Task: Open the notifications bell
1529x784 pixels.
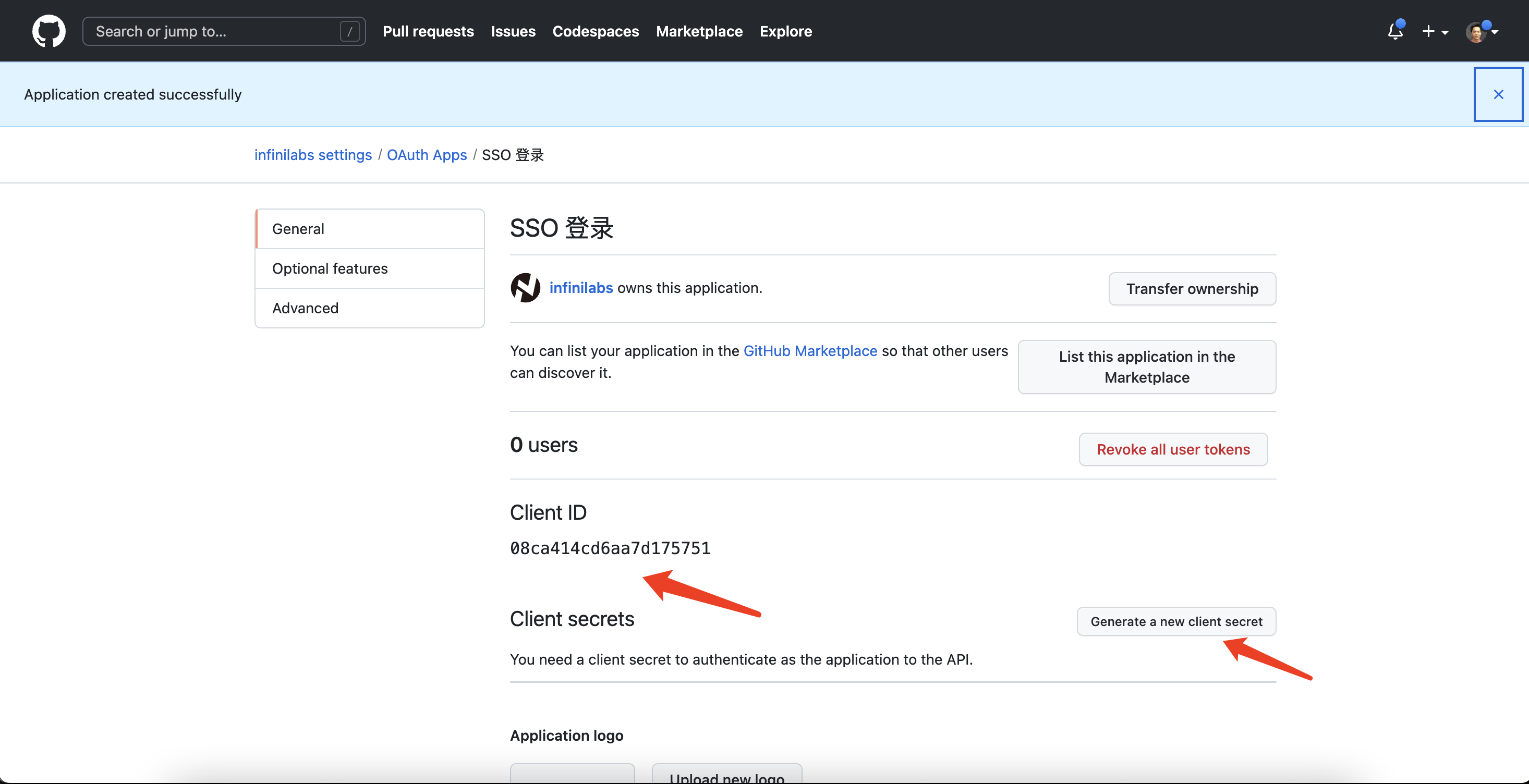Action: [1394, 32]
